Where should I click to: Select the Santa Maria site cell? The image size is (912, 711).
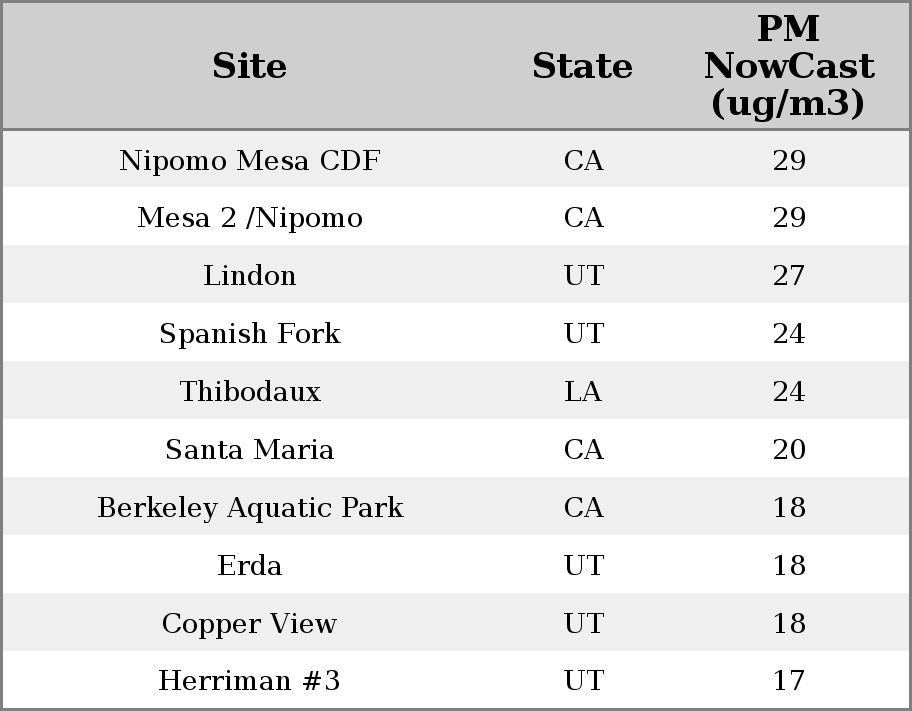pos(249,450)
